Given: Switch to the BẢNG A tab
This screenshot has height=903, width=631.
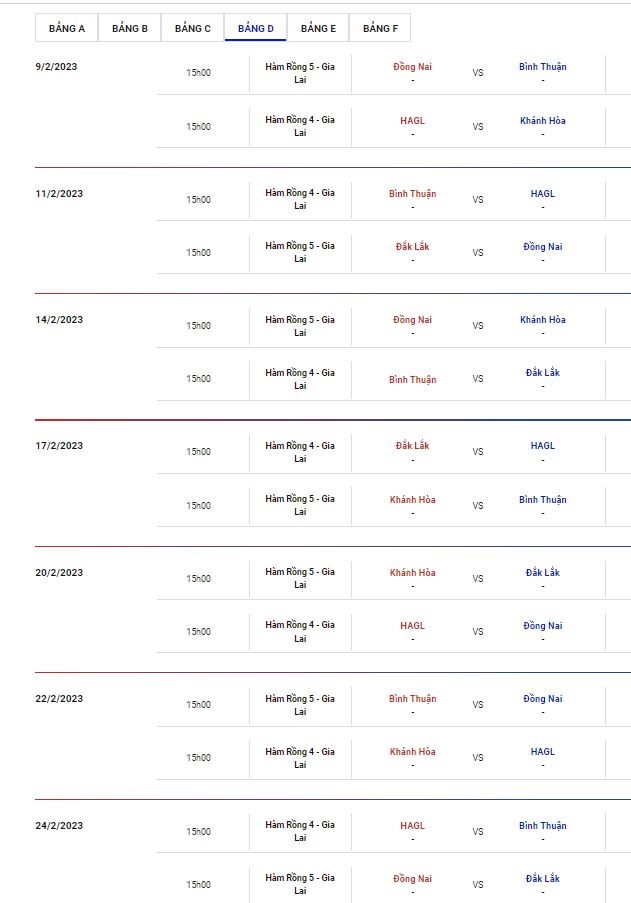Looking at the screenshot, I should pyautogui.click(x=67, y=28).
